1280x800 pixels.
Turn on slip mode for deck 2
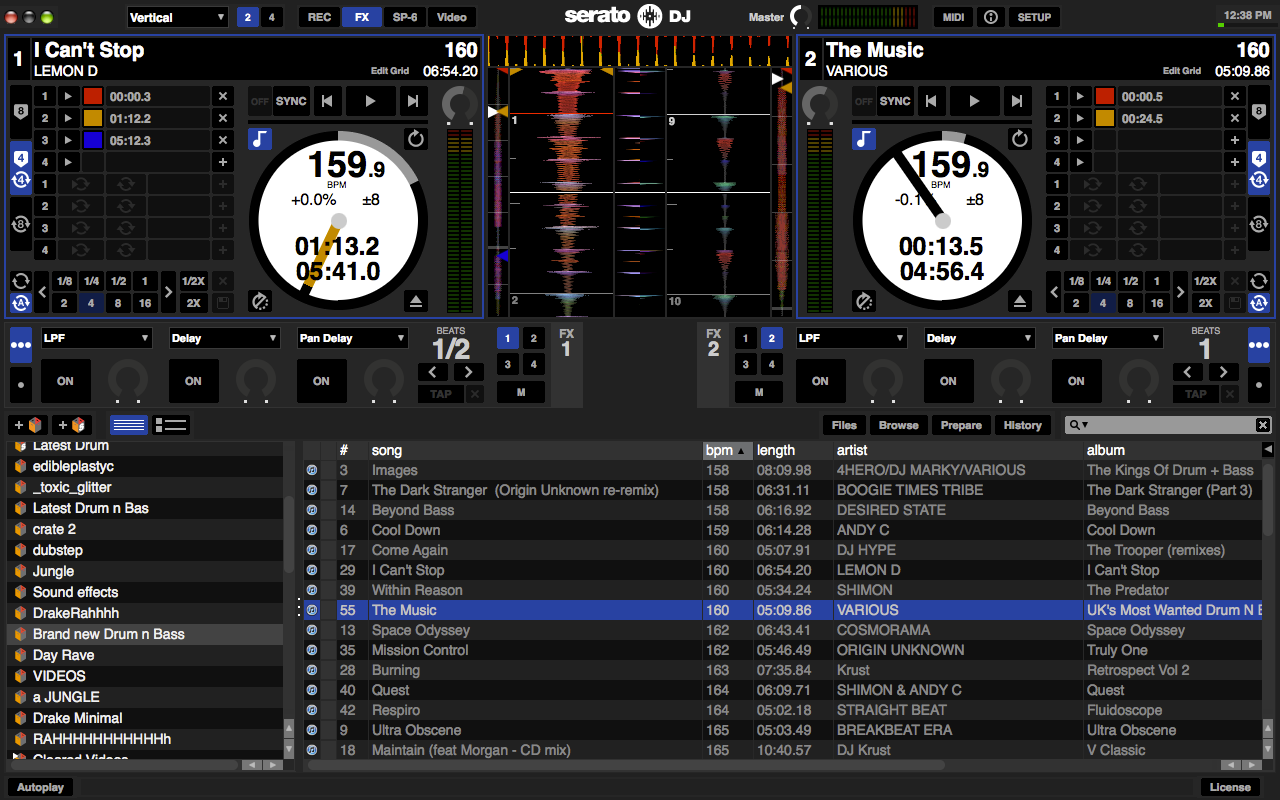(x=864, y=300)
